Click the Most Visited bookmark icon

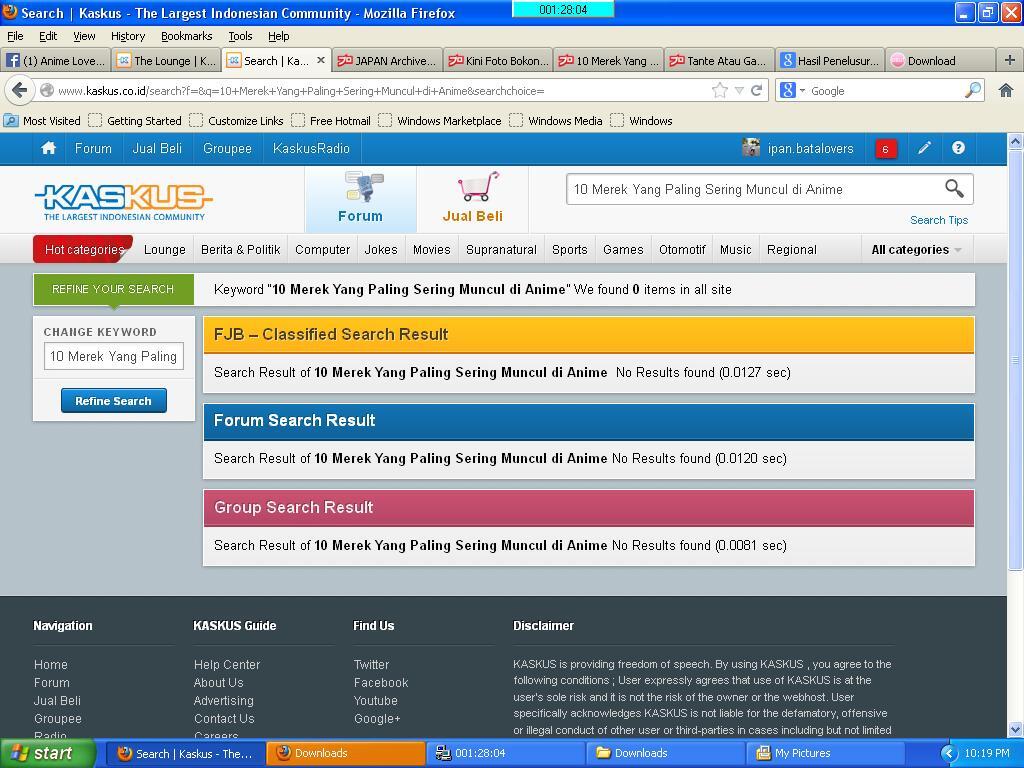[11, 121]
